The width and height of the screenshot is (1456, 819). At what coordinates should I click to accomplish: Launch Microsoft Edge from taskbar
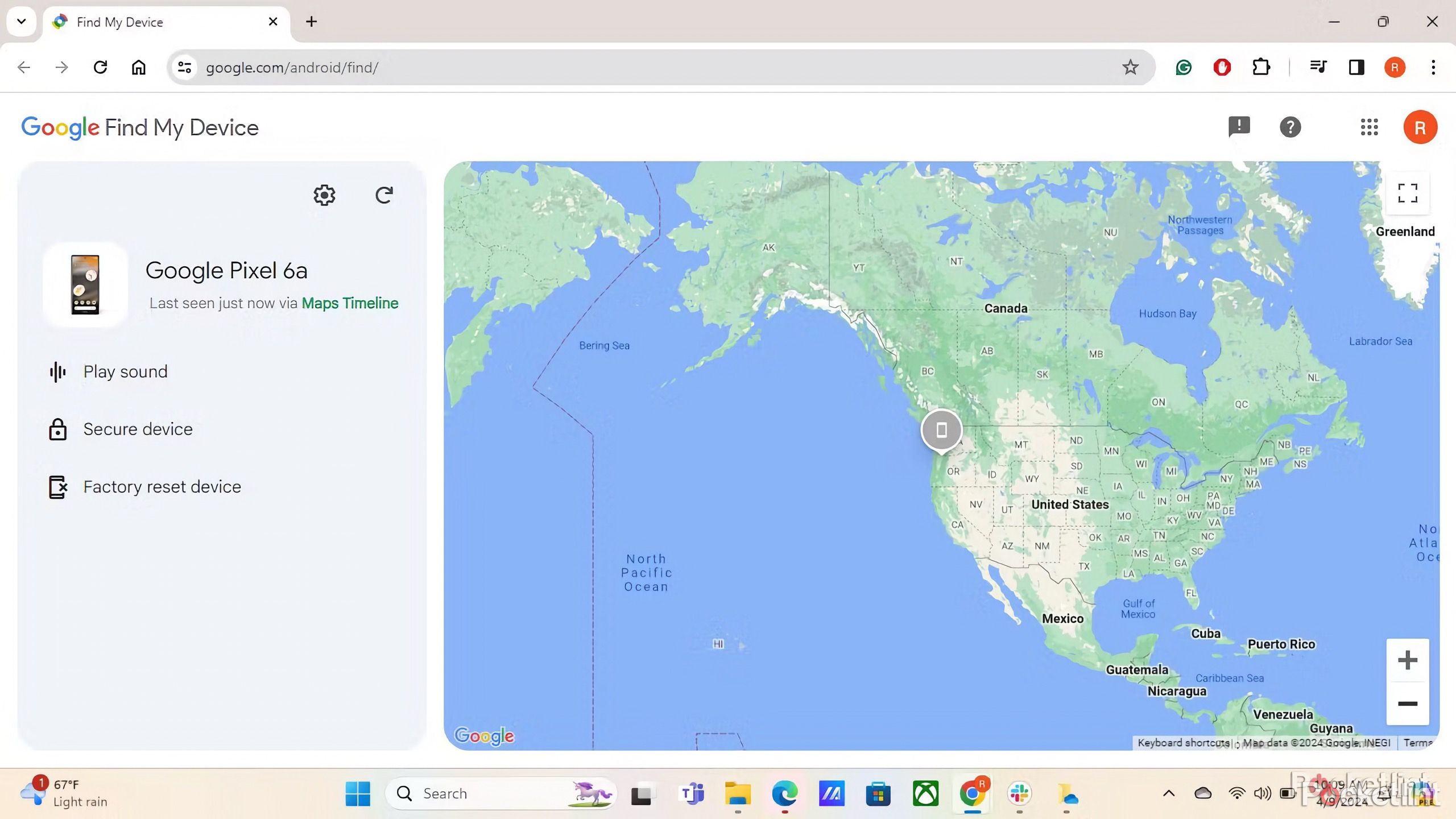coord(785,793)
